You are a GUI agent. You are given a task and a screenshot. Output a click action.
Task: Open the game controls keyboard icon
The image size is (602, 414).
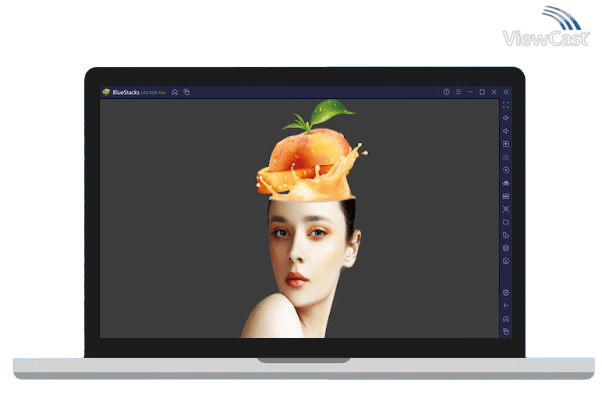click(506, 157)
